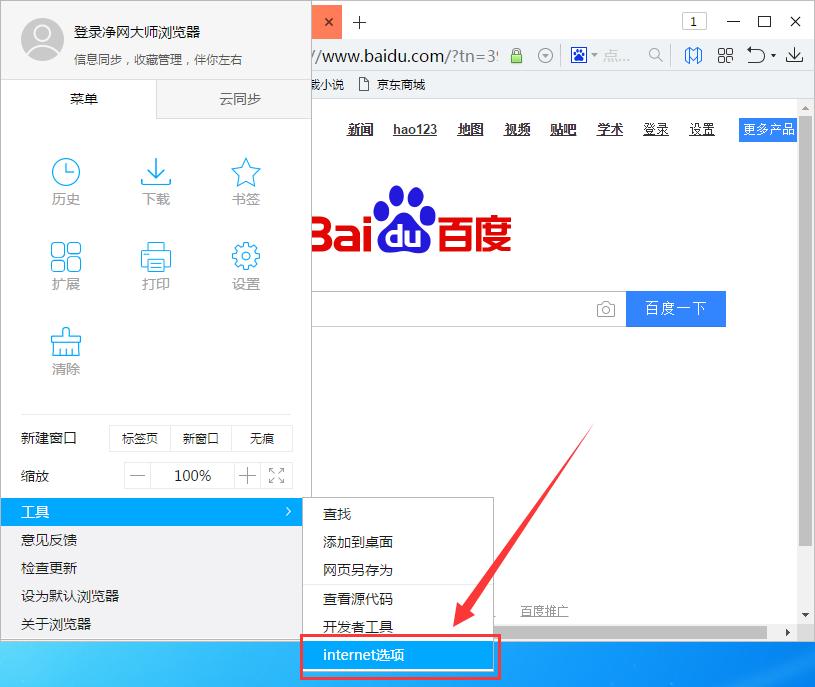
Task: Open the Downloads (下载) icon in menu
Action: [156, 181]
